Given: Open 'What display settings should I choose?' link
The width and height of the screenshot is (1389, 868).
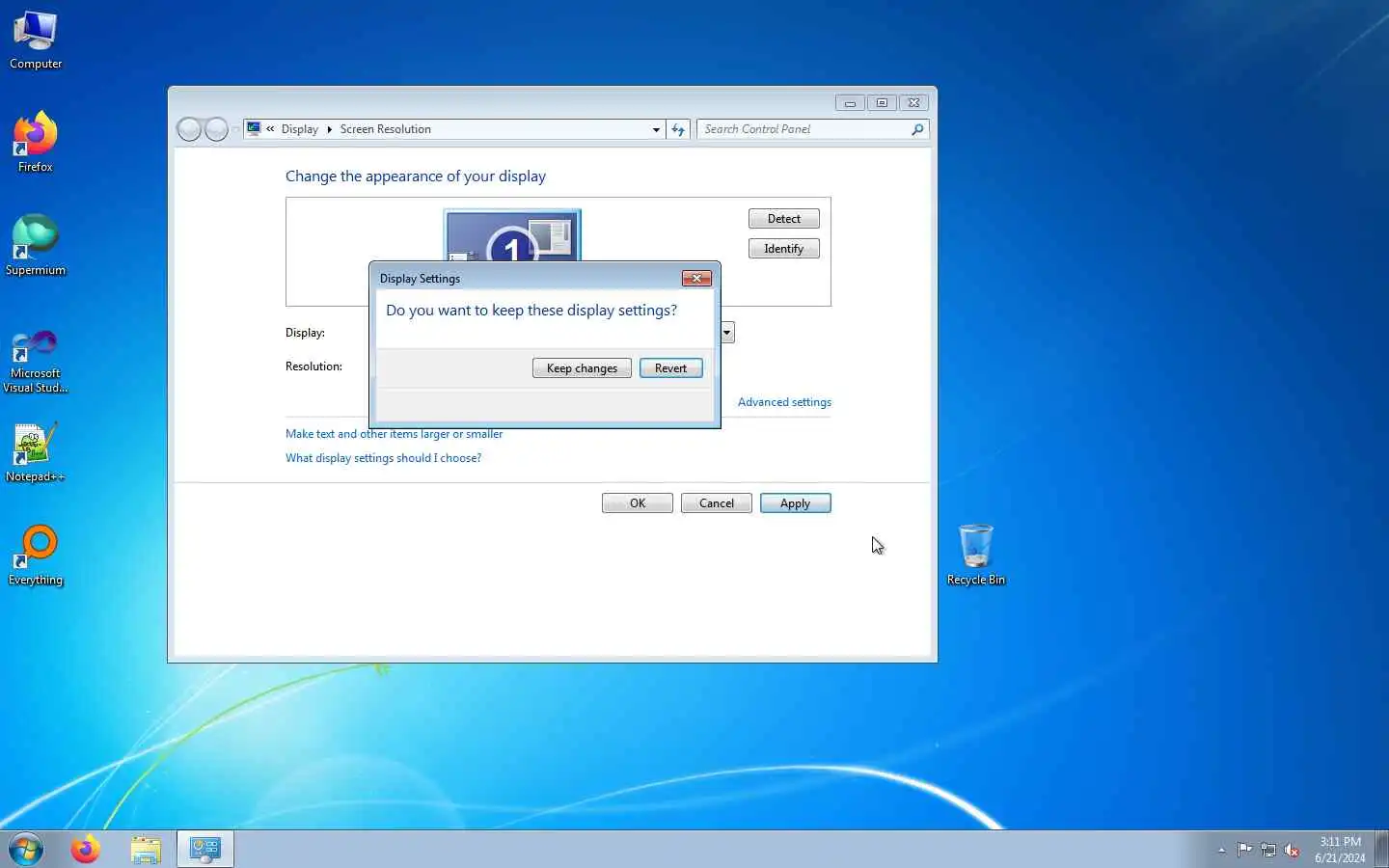Looking at the screenshot, I should pyautogui.click(x=383, y=458).
